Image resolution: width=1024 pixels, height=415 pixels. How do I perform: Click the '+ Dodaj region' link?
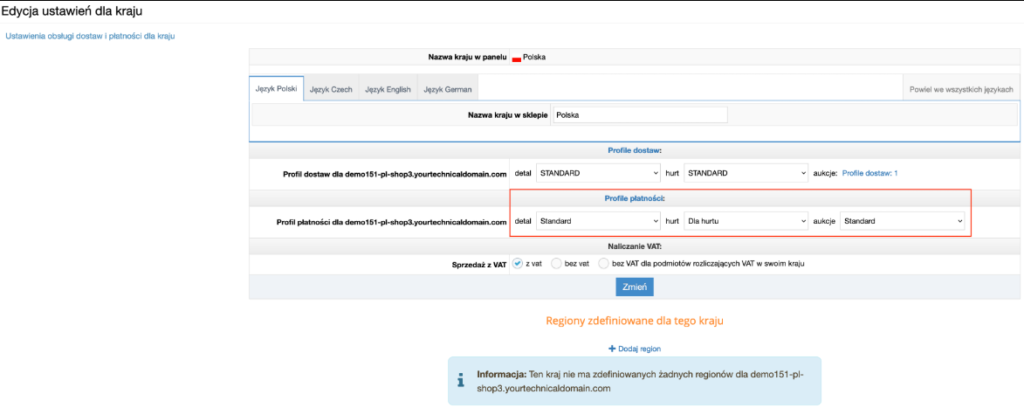[x=634, y=348]
